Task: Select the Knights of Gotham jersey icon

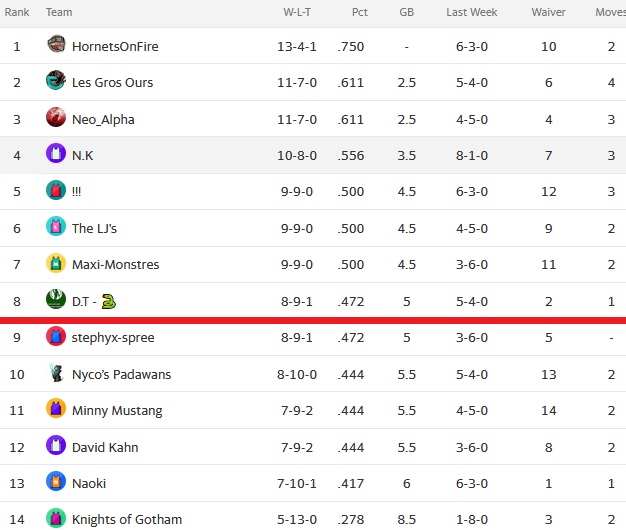Action: coord(56,518)
